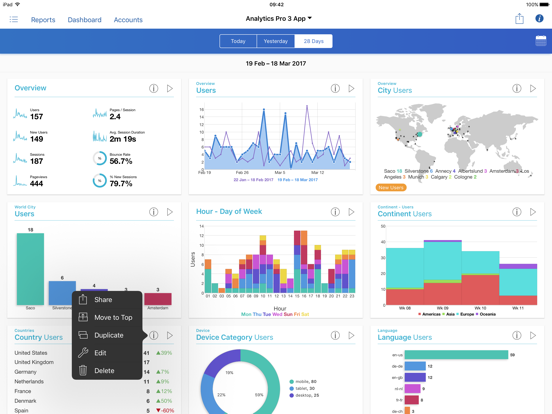Screen dimensions: 552x414
Task: Go to the Dashboard section
Action: point(84,20)
